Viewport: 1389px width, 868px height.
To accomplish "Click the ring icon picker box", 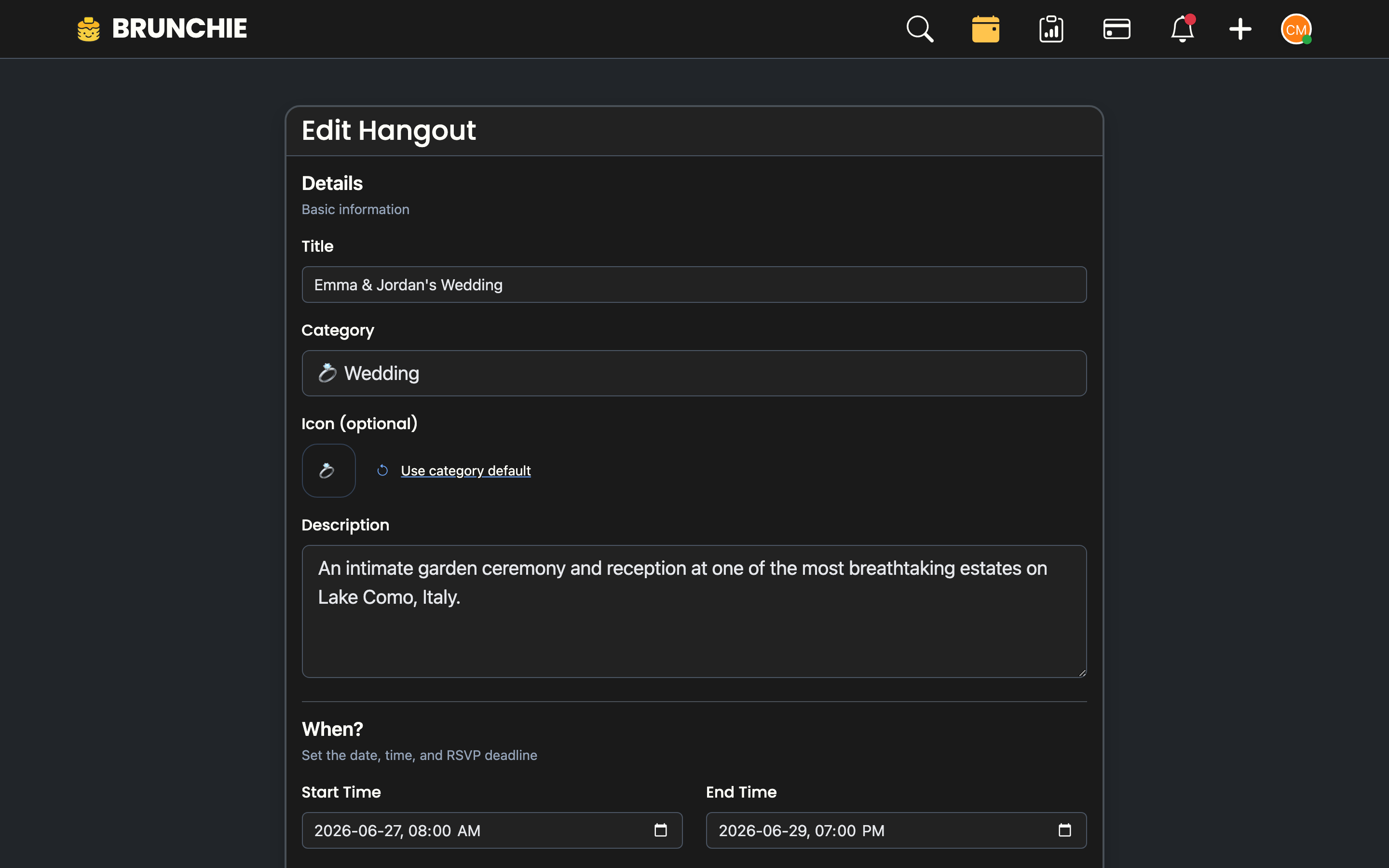I will 329,471.
